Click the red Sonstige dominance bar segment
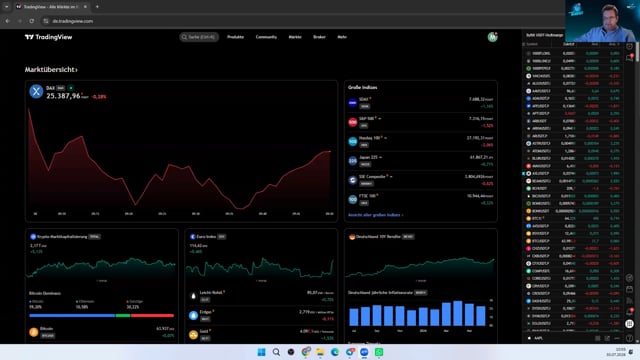Image resolution: width=640 pixels, height=360 pixels. pos(152,316)
